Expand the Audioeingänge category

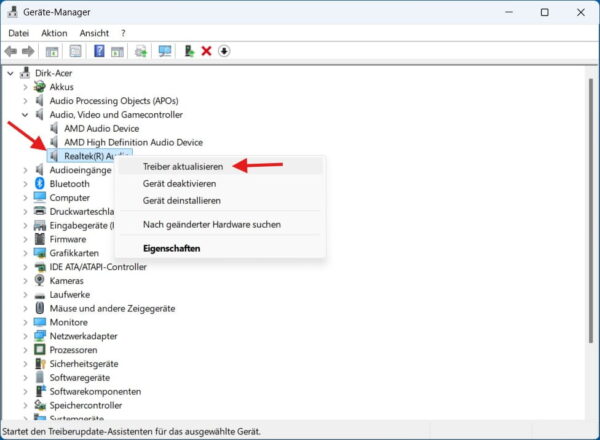[25, 170]
